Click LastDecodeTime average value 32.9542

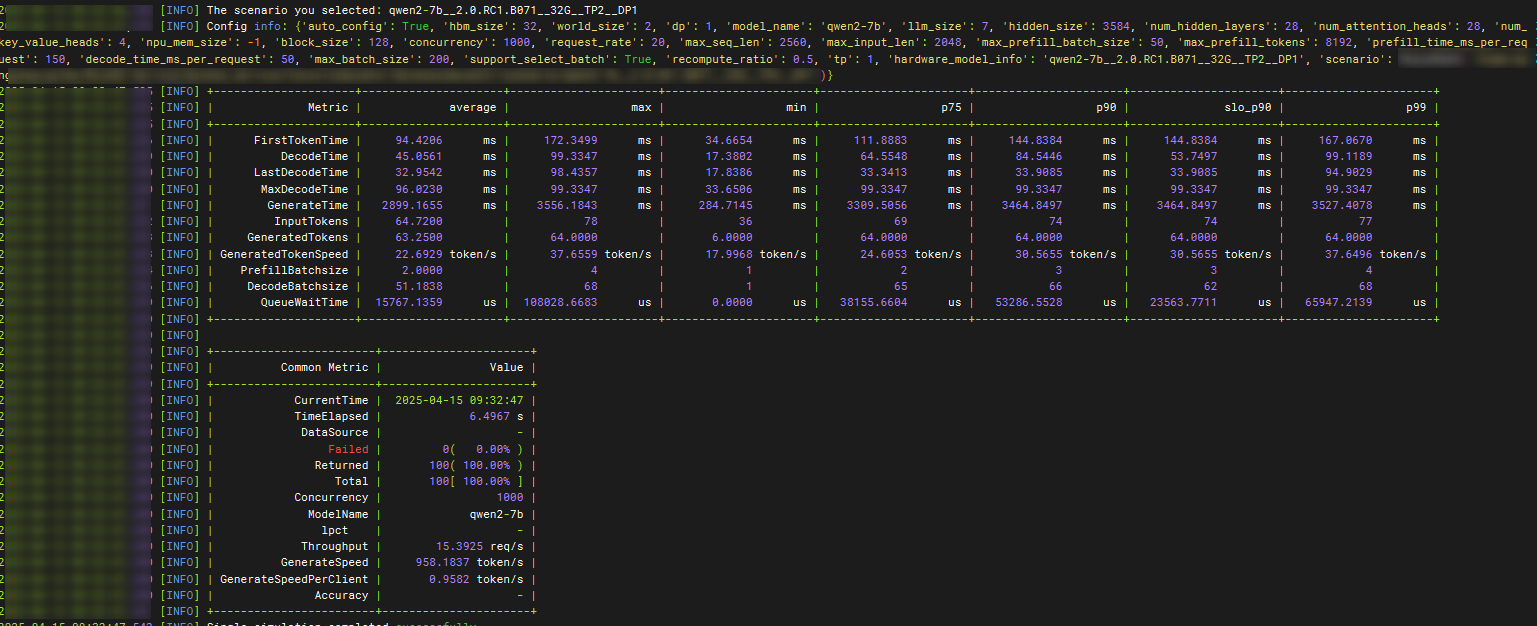click(x=419, y=173)
